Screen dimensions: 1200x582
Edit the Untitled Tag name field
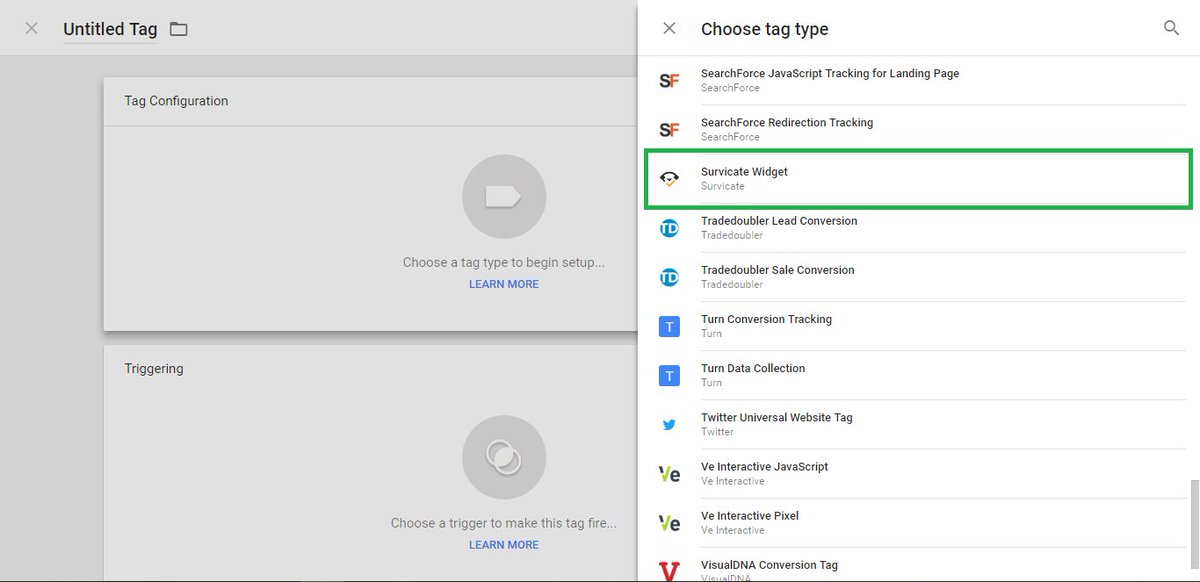110,30
